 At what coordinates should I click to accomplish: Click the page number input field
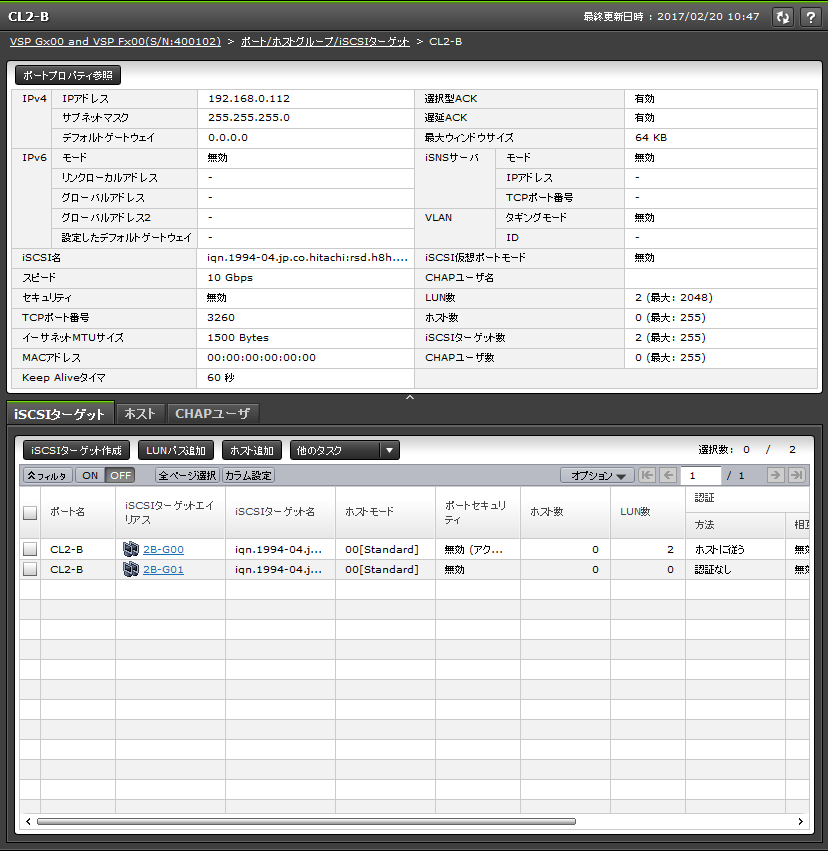click(x=700, y=476)
